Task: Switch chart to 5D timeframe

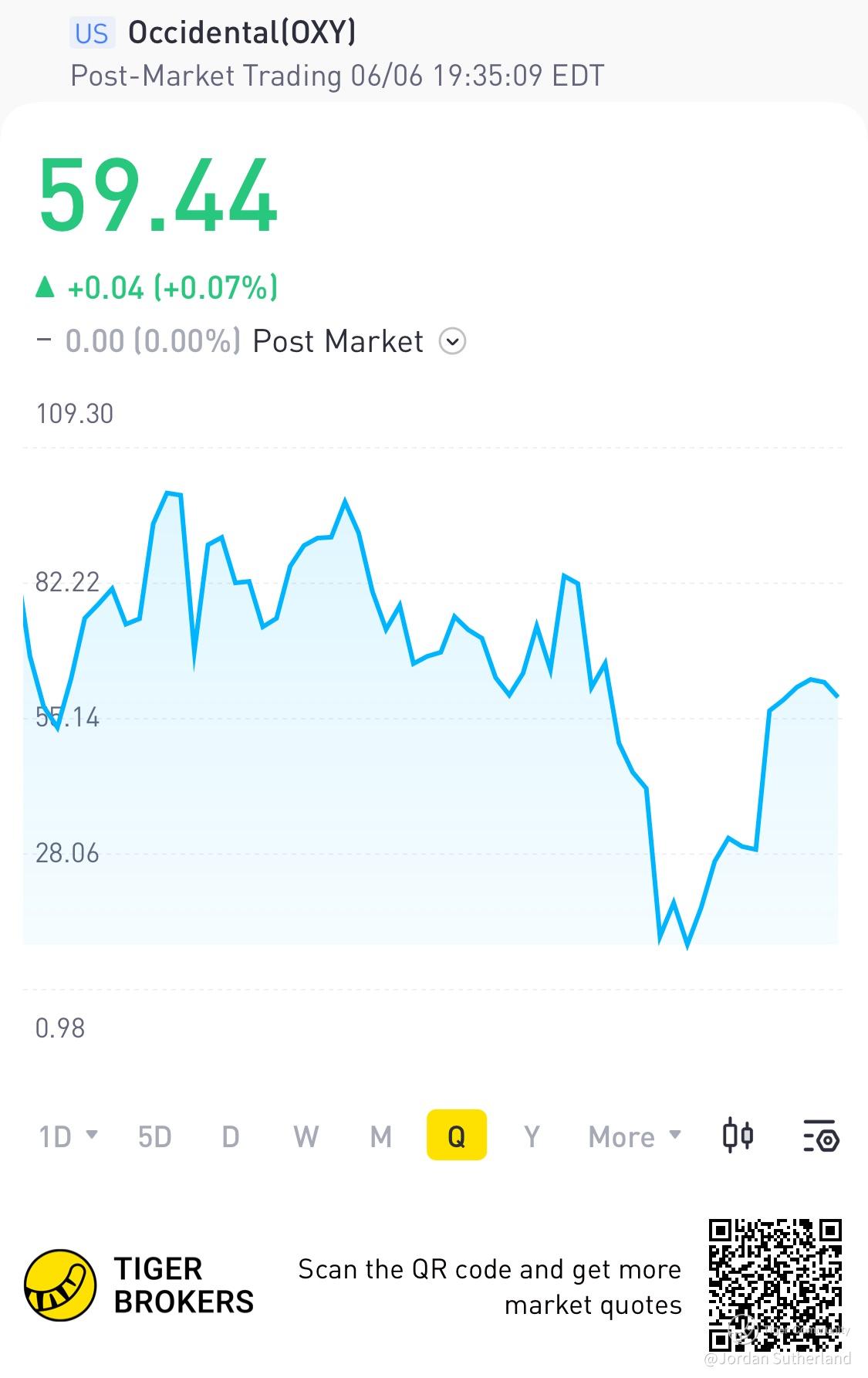Action: click(x=154, y=1136)
